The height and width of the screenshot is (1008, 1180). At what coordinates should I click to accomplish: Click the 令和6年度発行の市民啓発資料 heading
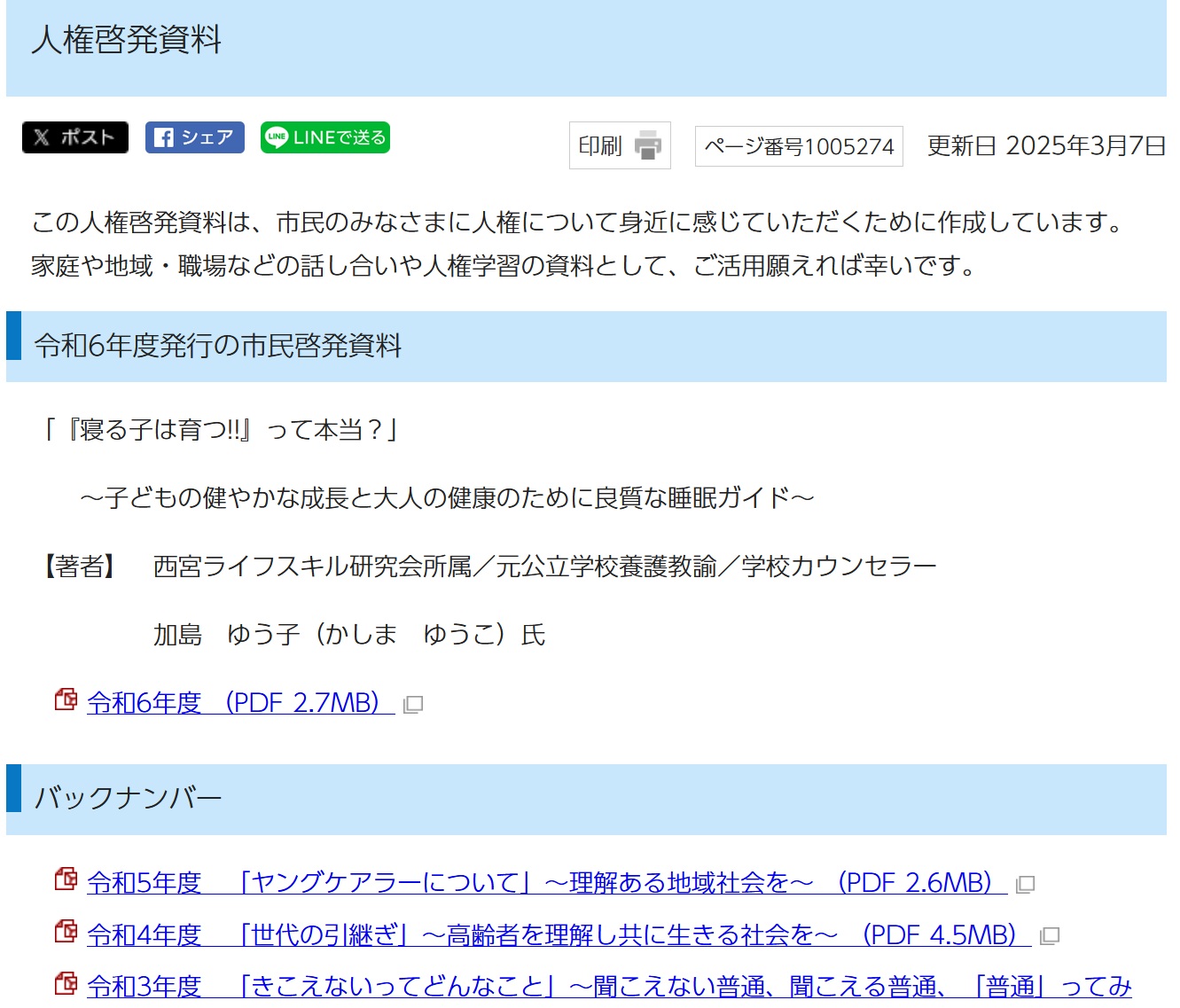[x=218, y=346]
